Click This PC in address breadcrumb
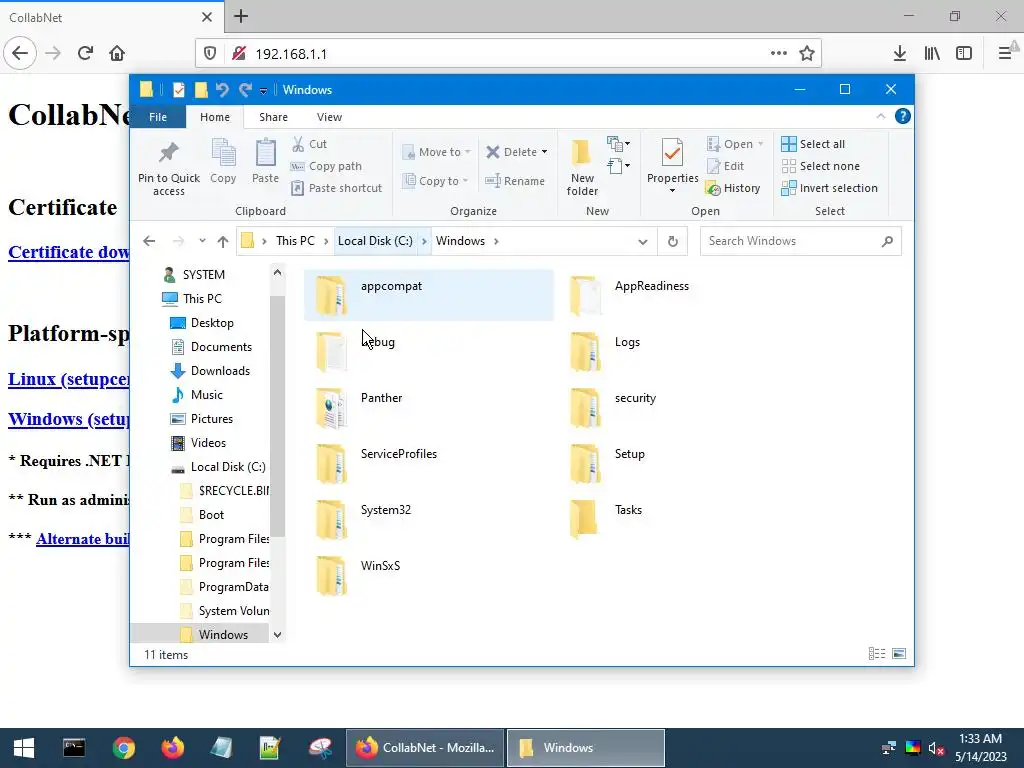 (x=295, y=241)
